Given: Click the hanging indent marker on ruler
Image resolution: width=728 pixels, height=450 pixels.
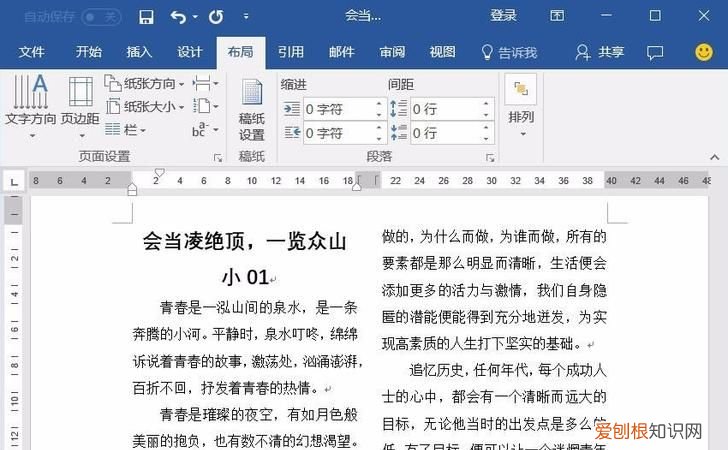Looking at the screenshot, I should pos(132,187).
